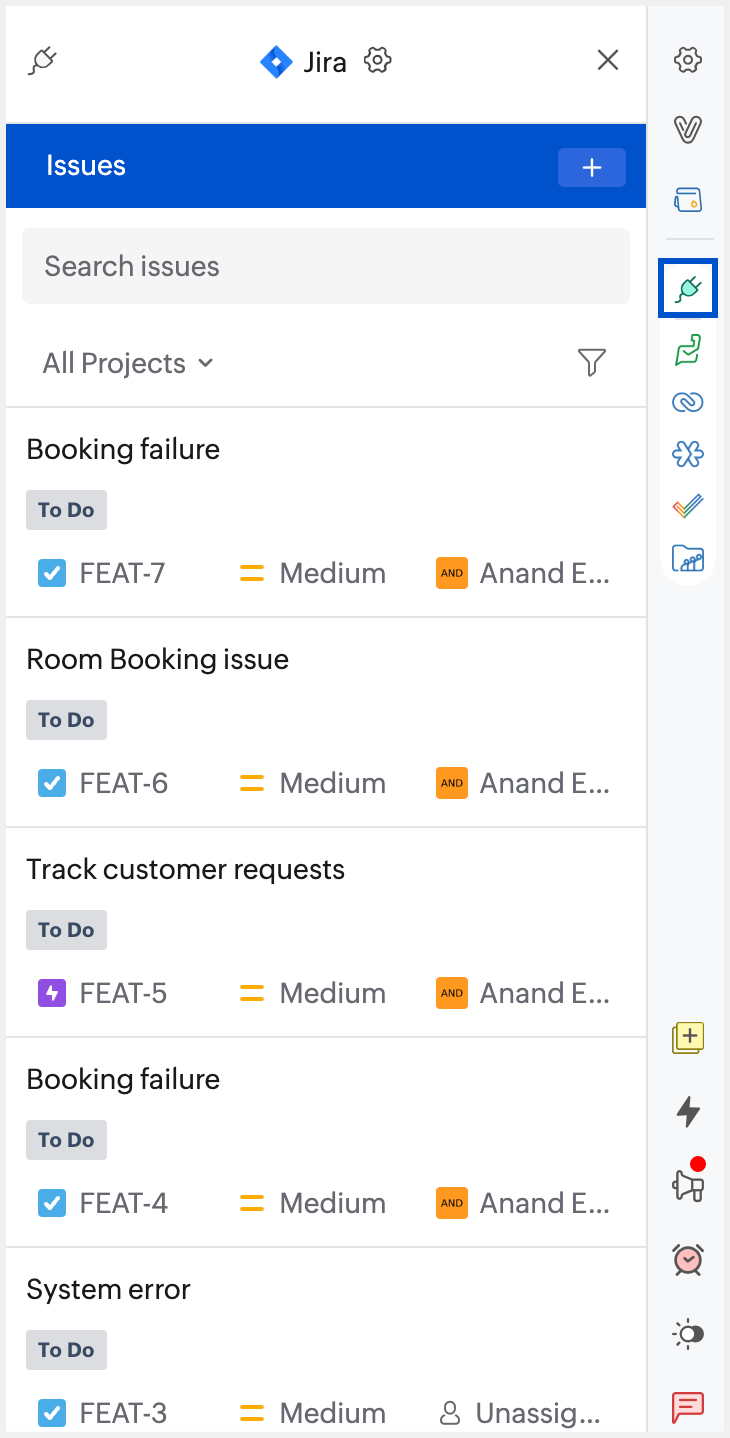
Task: Click the lightning bolt shortcuts icon
Action: (x=688, y=1111)
